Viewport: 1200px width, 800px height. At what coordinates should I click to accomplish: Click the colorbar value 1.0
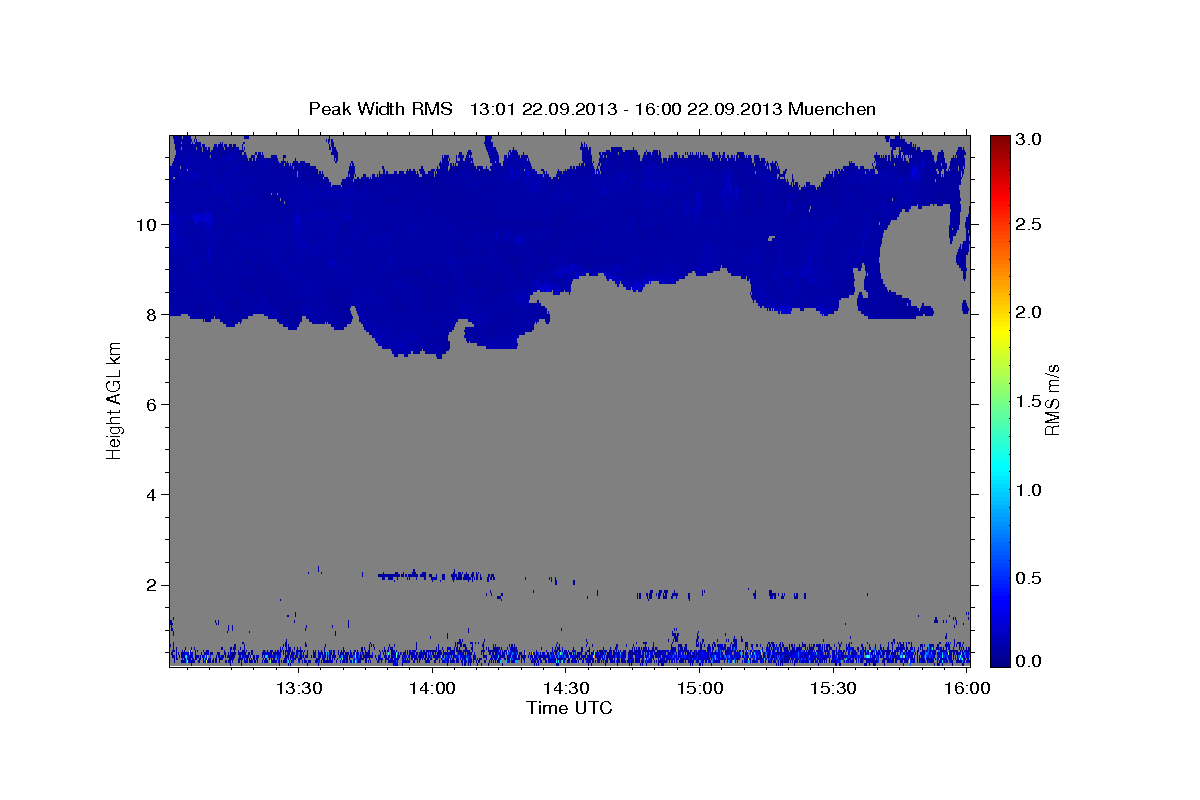[1029, 490]
